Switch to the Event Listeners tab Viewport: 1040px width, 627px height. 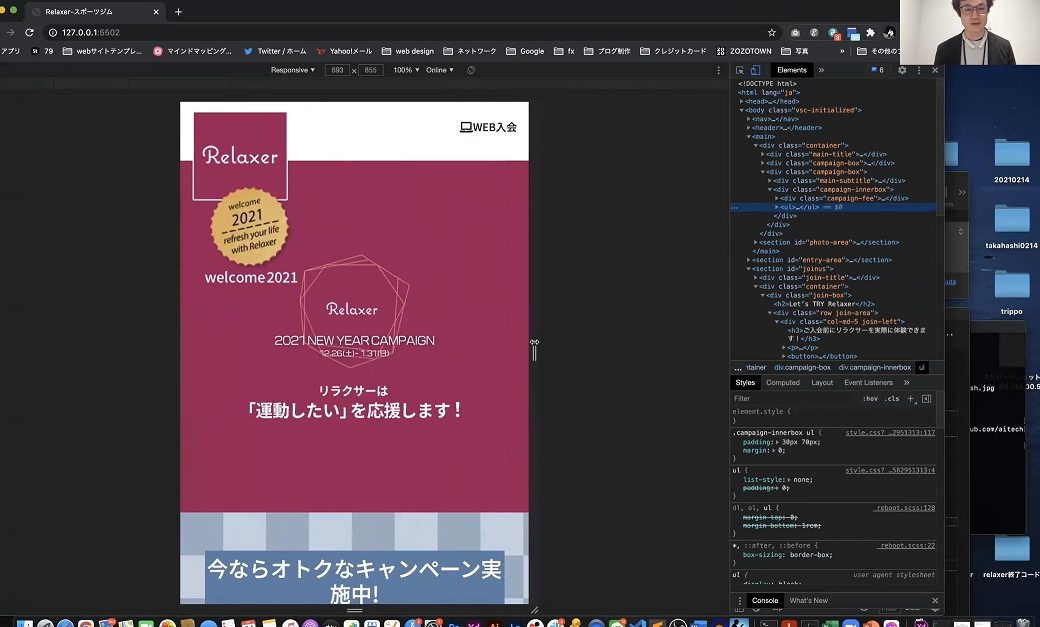(868, 383)
